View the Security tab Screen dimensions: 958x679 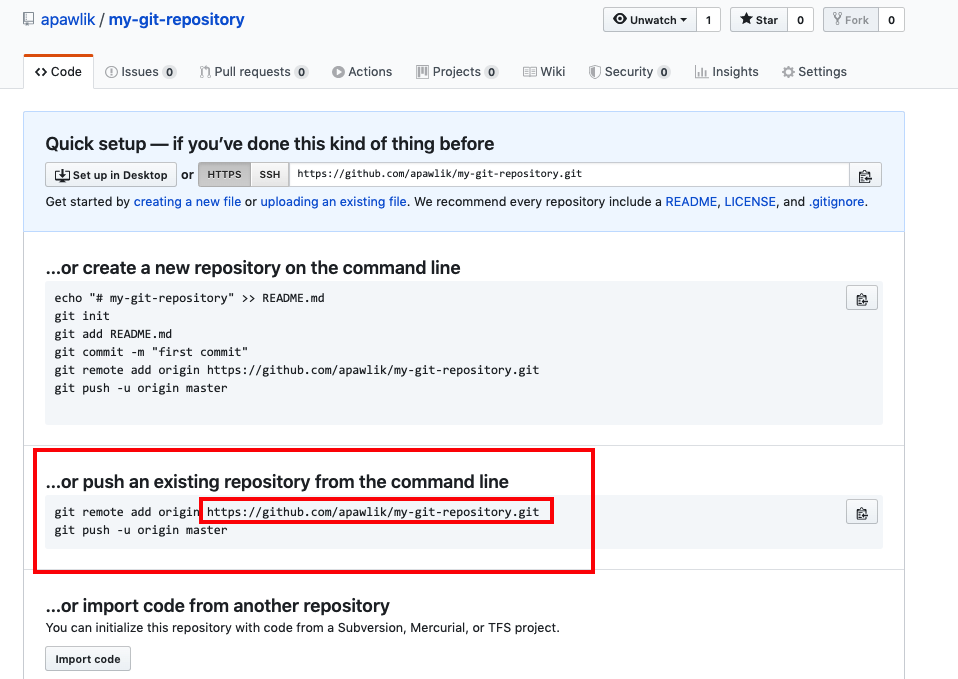click(629, 72)
